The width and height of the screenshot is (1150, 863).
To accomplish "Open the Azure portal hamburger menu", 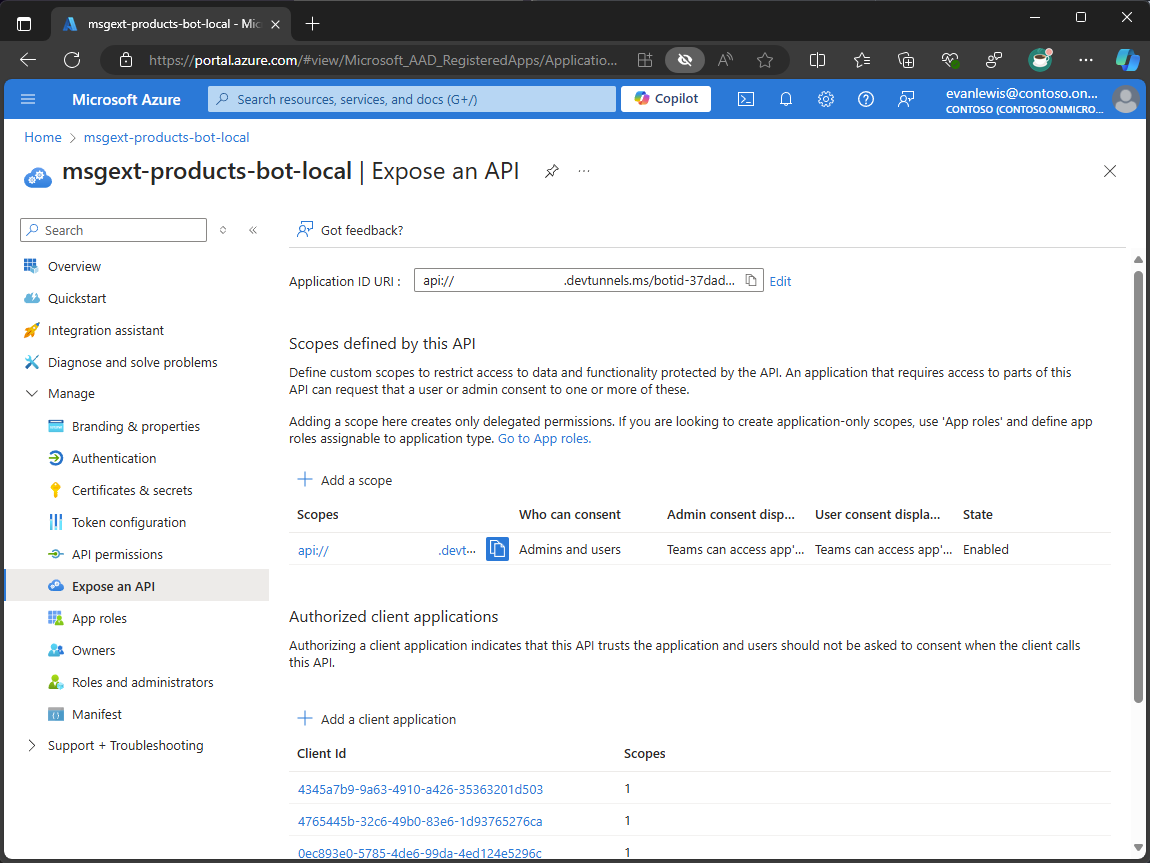I will click(x=28, y=99).
